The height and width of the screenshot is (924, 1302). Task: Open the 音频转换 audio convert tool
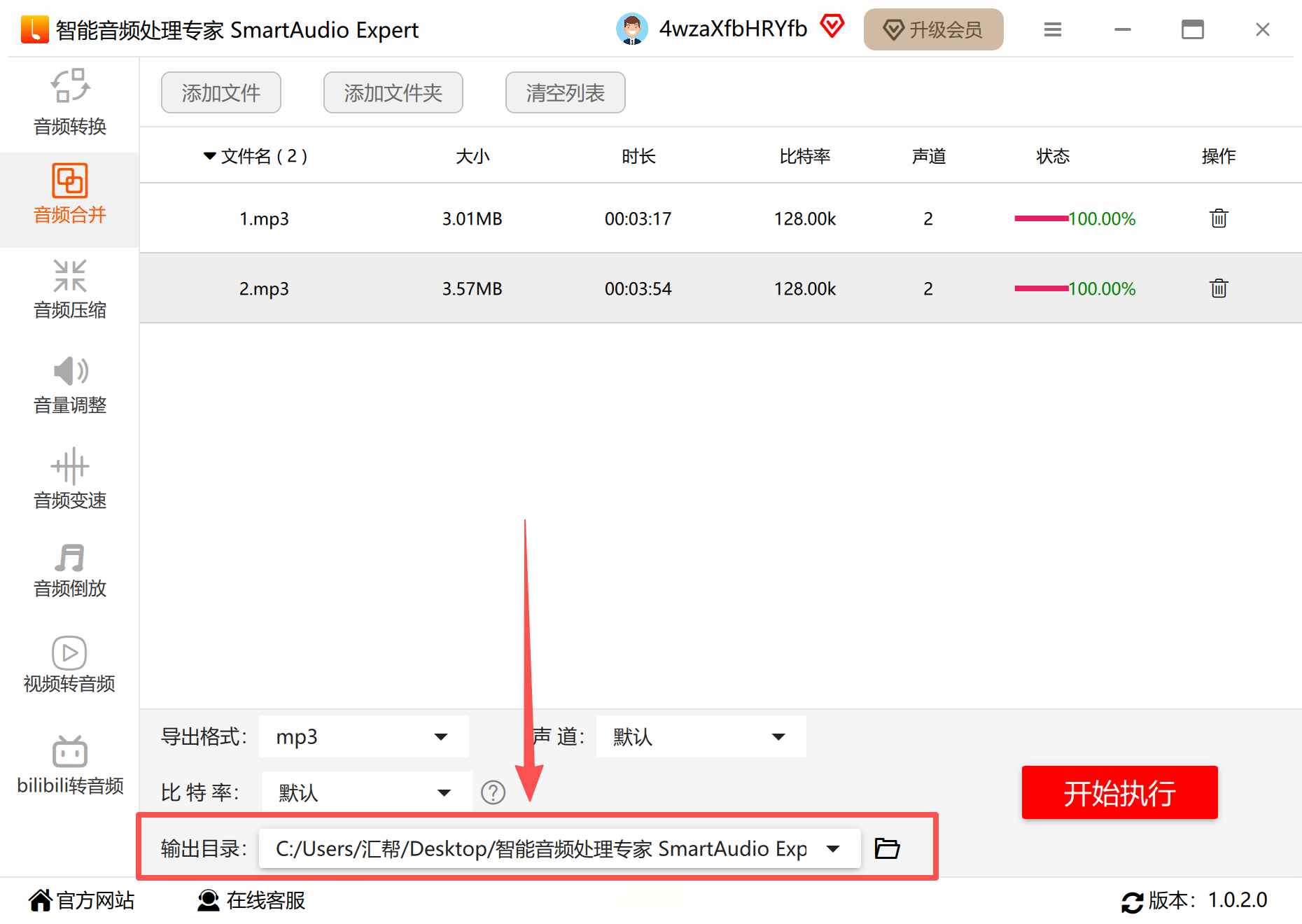coord(70,104)
